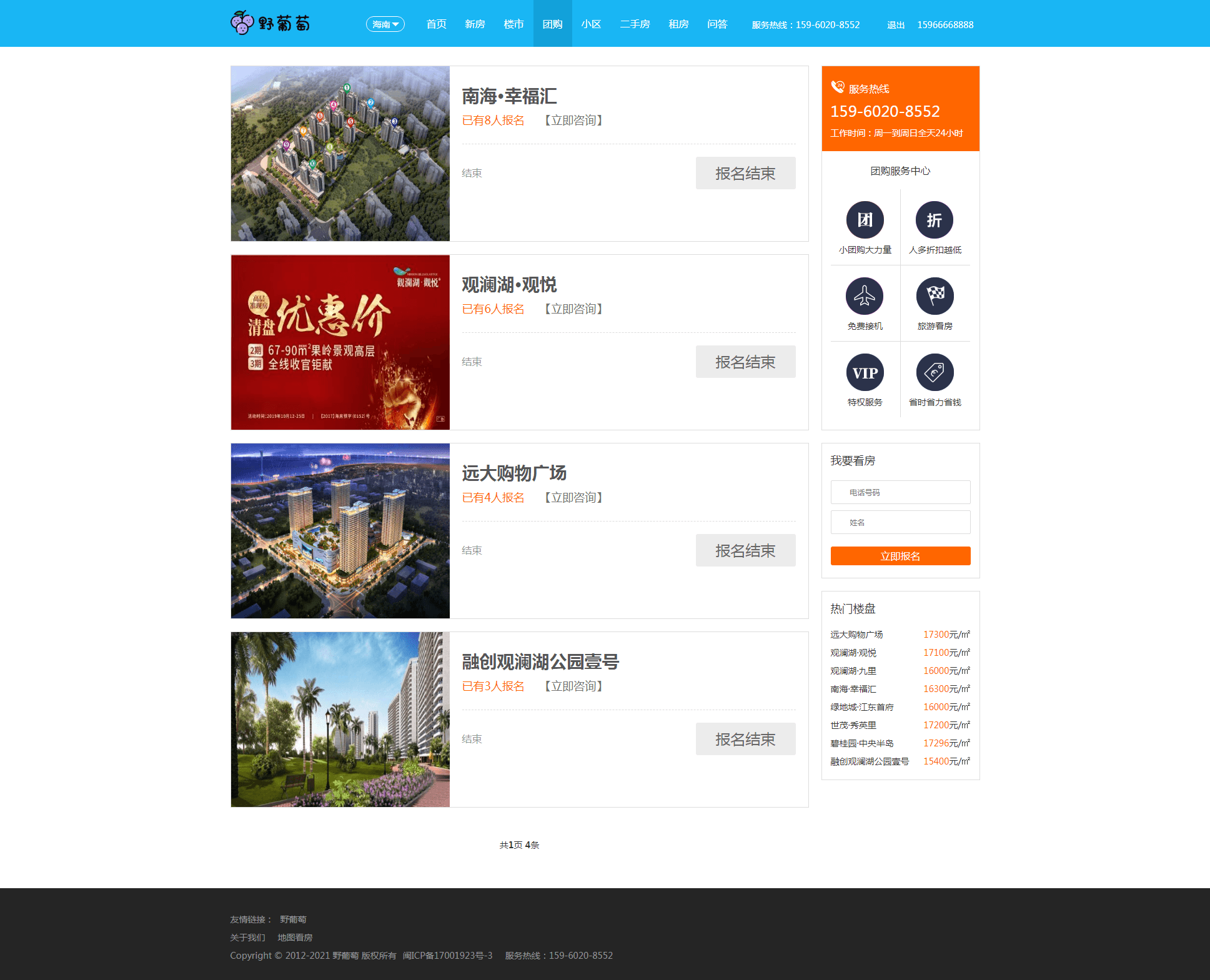This screenshot has width=1210, height=980.
Task: Open the 南海•幸福汇 title link
Action: pyautogui.click(x=509, y=96)
